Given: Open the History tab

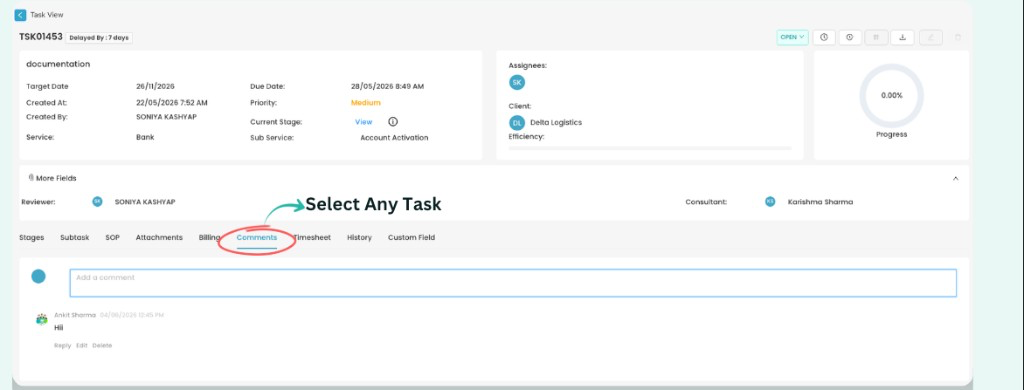Looking at the screenshot, I should click(359, 238).
